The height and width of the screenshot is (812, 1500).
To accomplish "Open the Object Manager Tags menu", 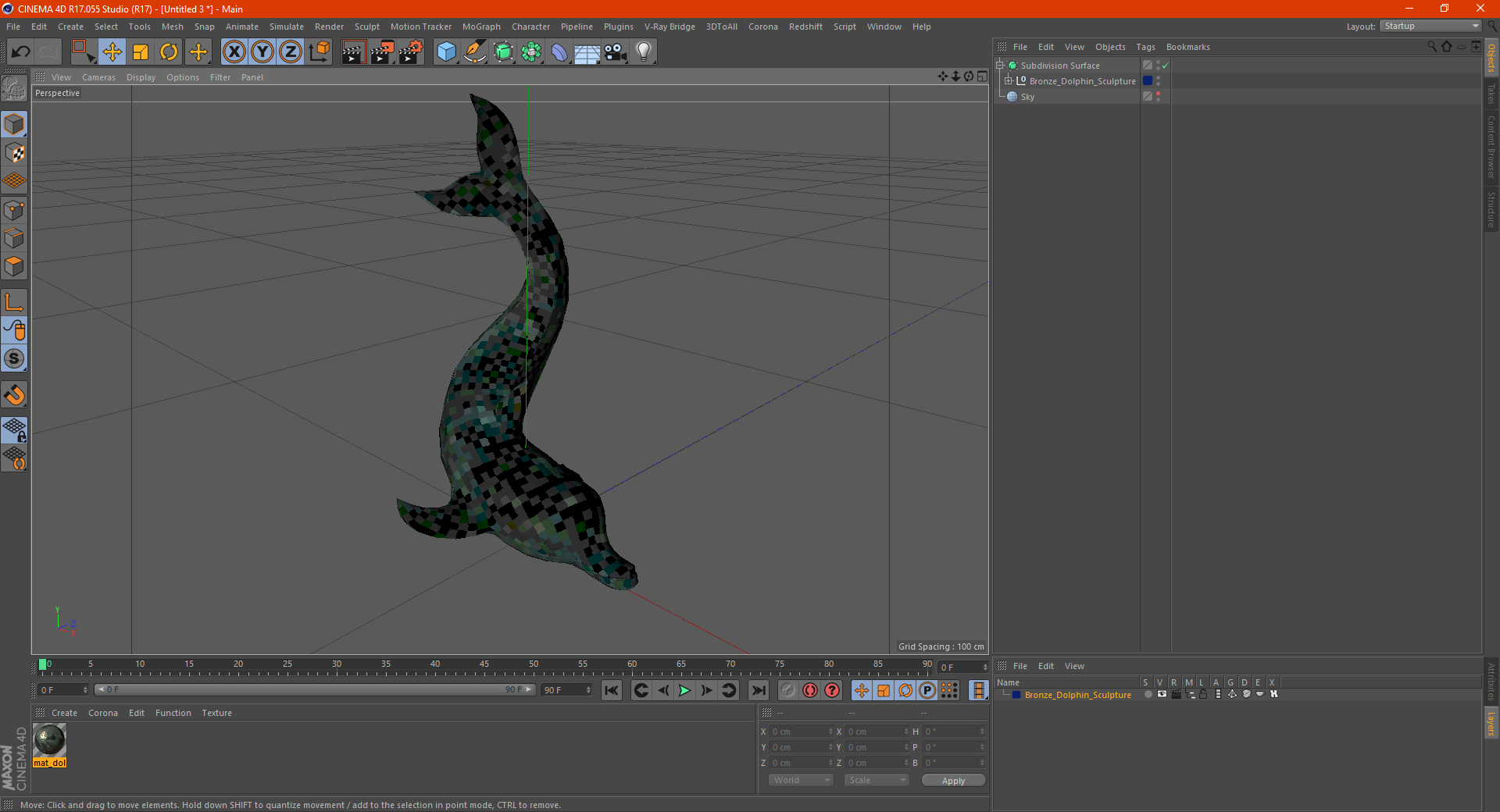I will (x=1145, y=47).
